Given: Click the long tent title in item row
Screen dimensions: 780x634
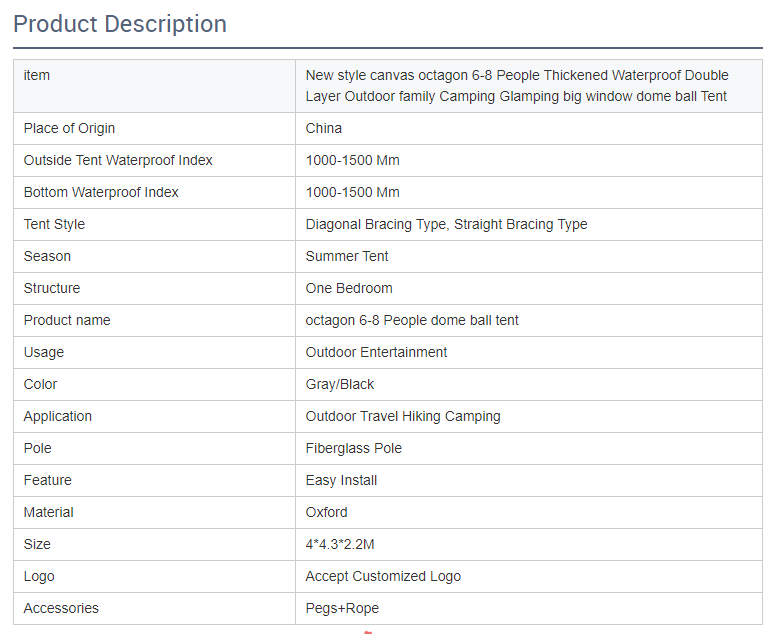Looking at the screenshot, I should tap(516, 86).
